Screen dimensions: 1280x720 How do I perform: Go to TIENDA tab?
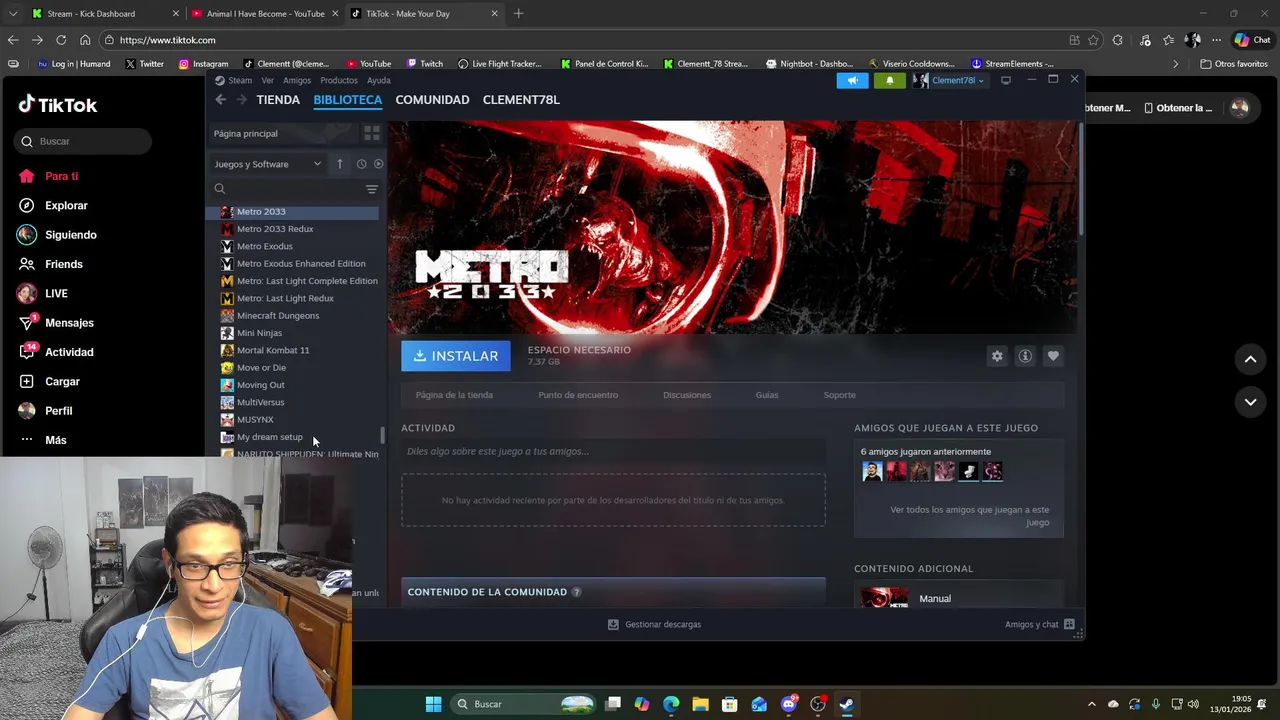(278, 100)
